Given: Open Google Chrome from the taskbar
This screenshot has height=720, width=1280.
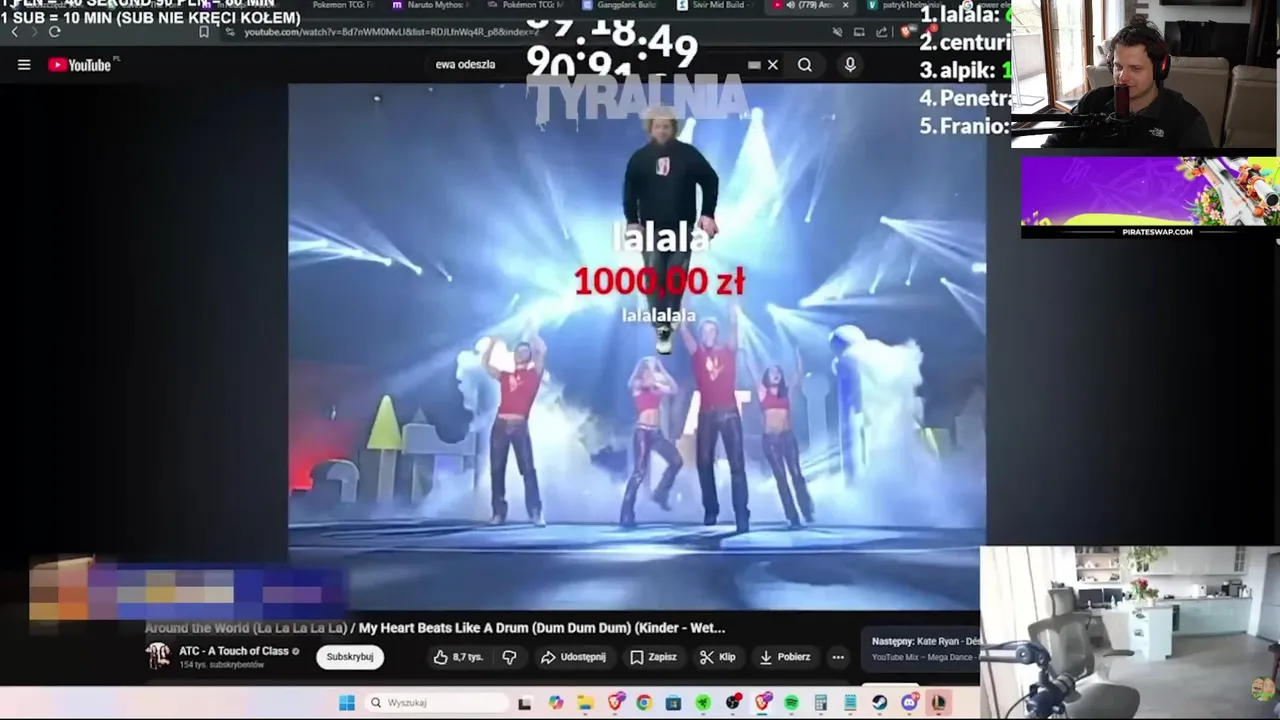Looking at the screenshot, I should click(x=644, y=703).
